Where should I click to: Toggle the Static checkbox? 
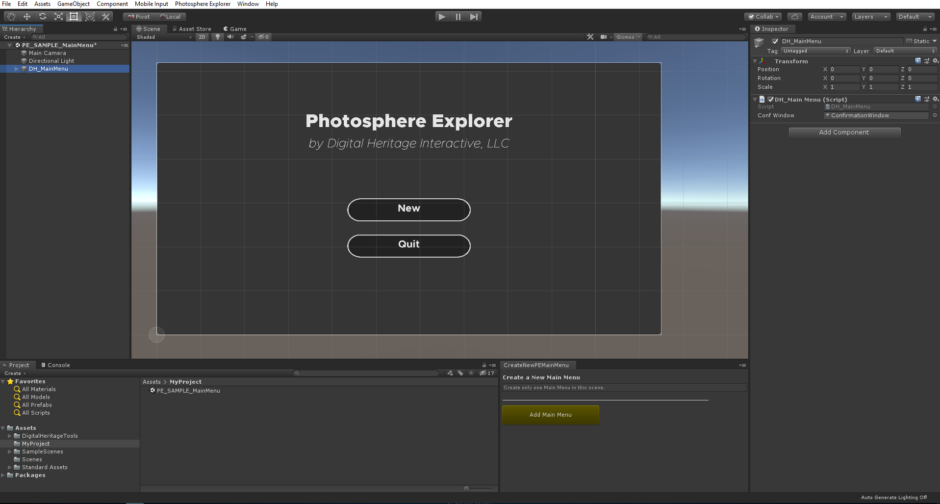click(909, 41)
